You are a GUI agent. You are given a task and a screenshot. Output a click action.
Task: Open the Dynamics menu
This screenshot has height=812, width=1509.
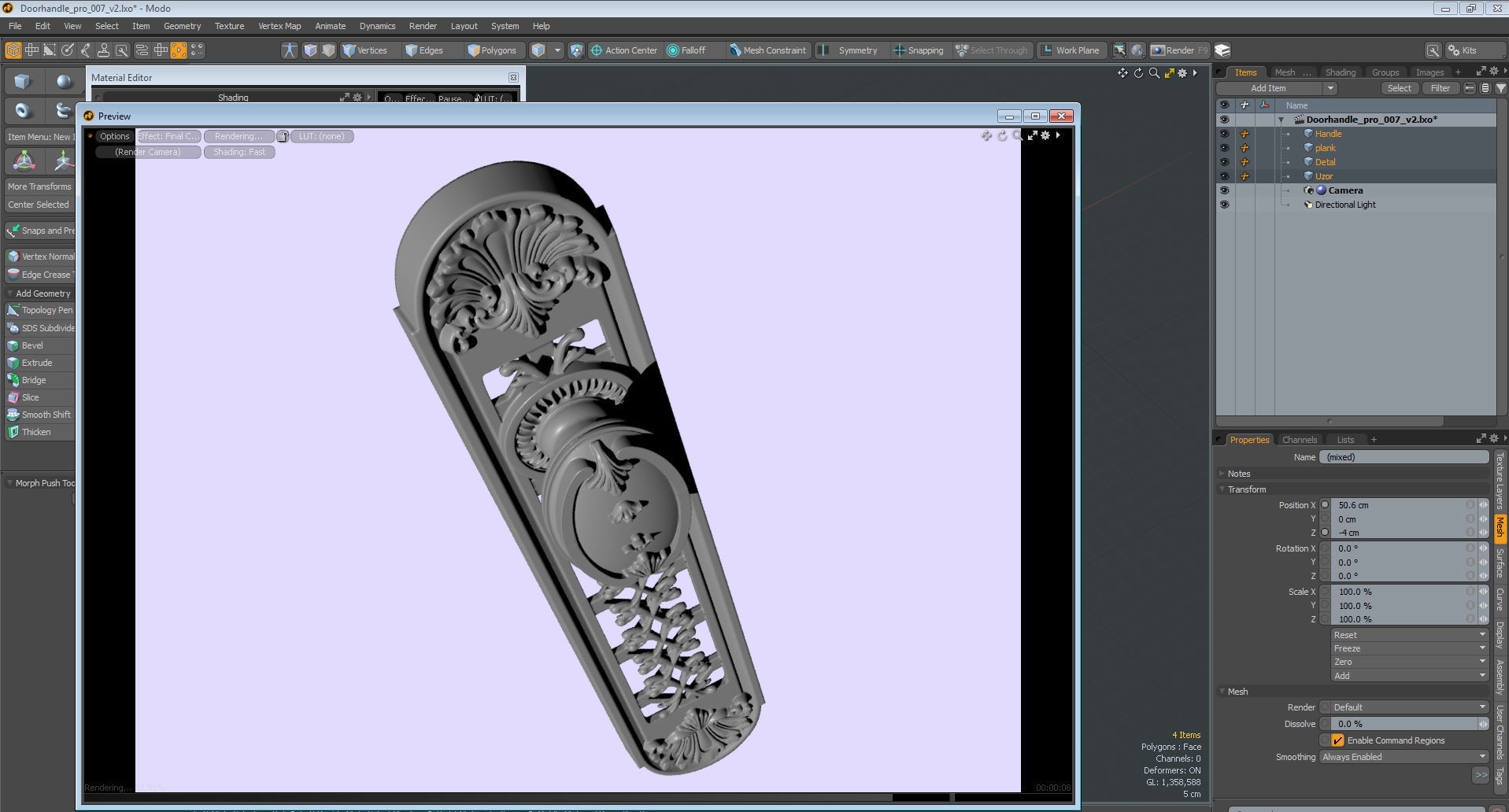coord(377,26)
